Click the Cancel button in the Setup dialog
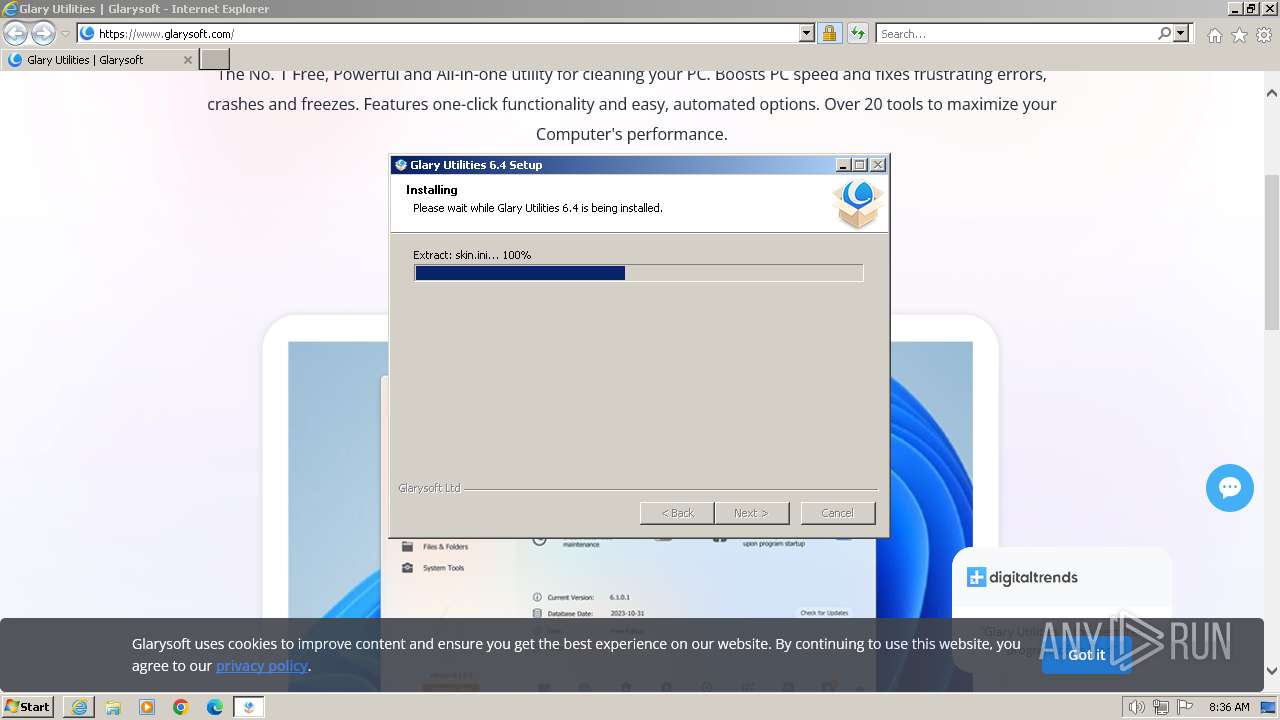Screen dimensions: 1280x720 coord(838,513)
